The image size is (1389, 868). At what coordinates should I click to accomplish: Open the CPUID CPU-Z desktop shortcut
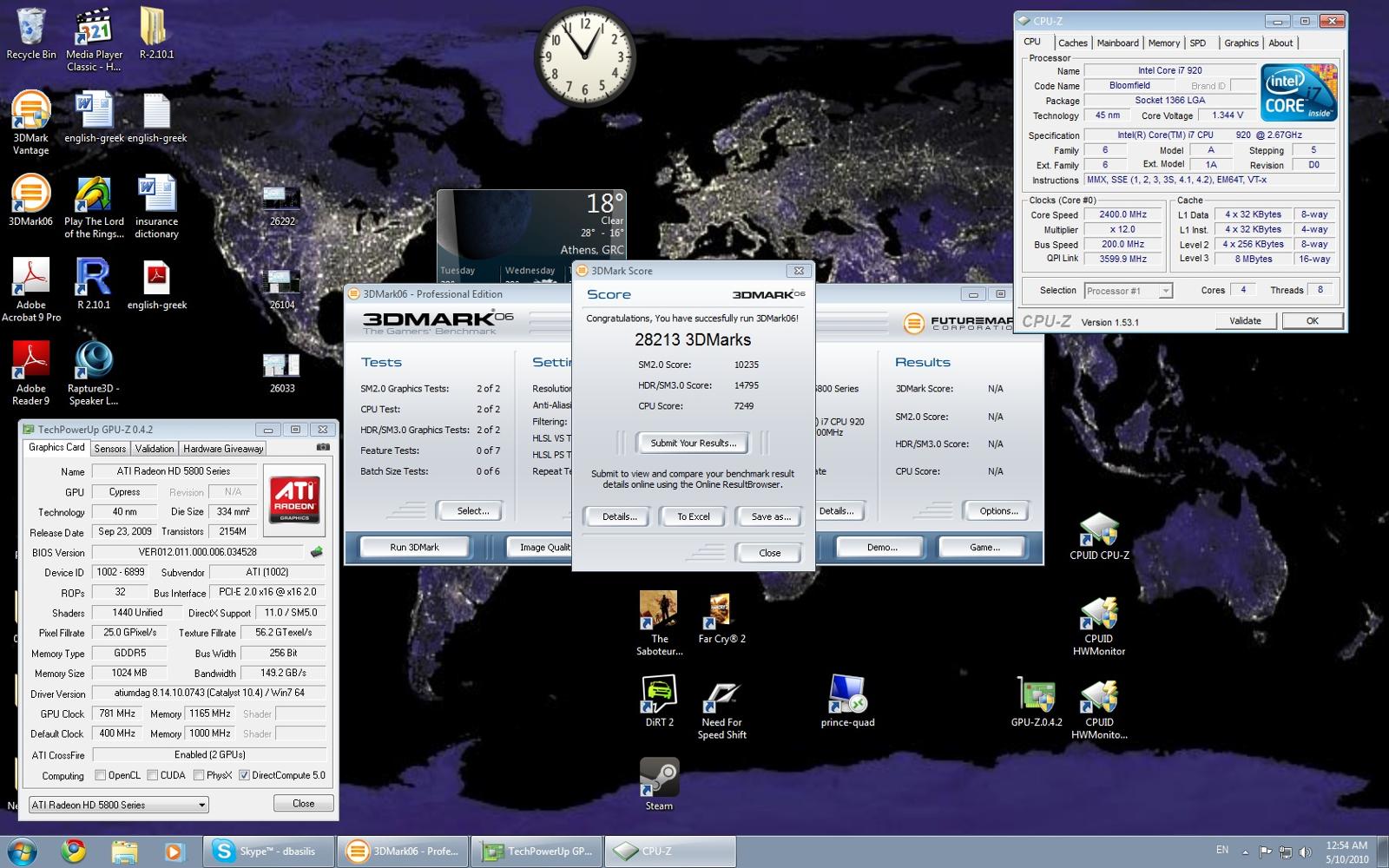[1099, 536]
